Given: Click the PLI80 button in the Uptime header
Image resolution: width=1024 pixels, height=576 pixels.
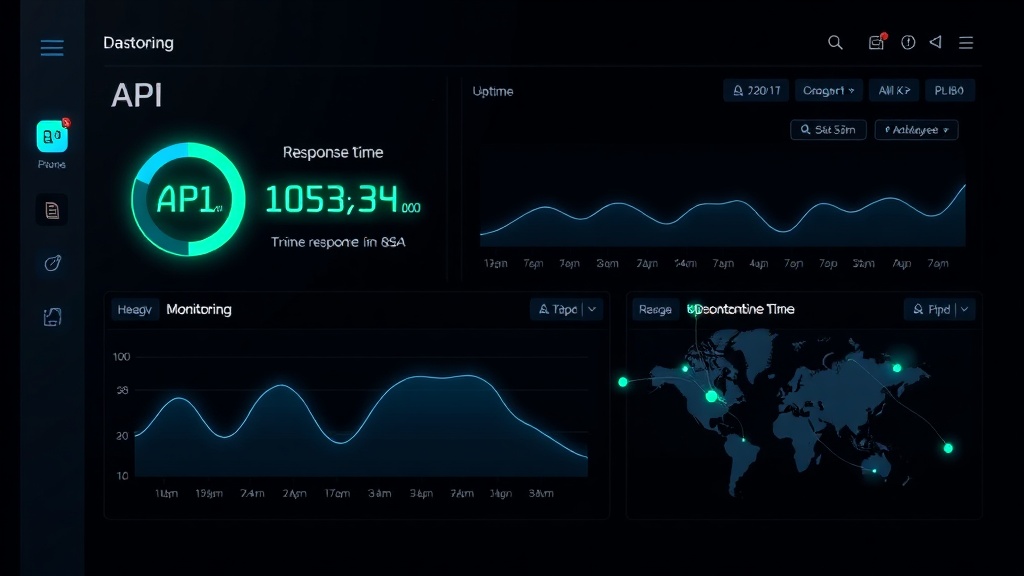Looking at the screenshot, I should tap(950, 90).
